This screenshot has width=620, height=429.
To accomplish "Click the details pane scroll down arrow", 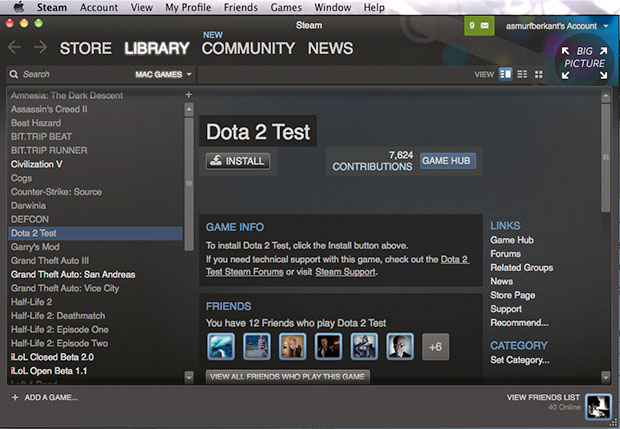I will click(605, 377).
